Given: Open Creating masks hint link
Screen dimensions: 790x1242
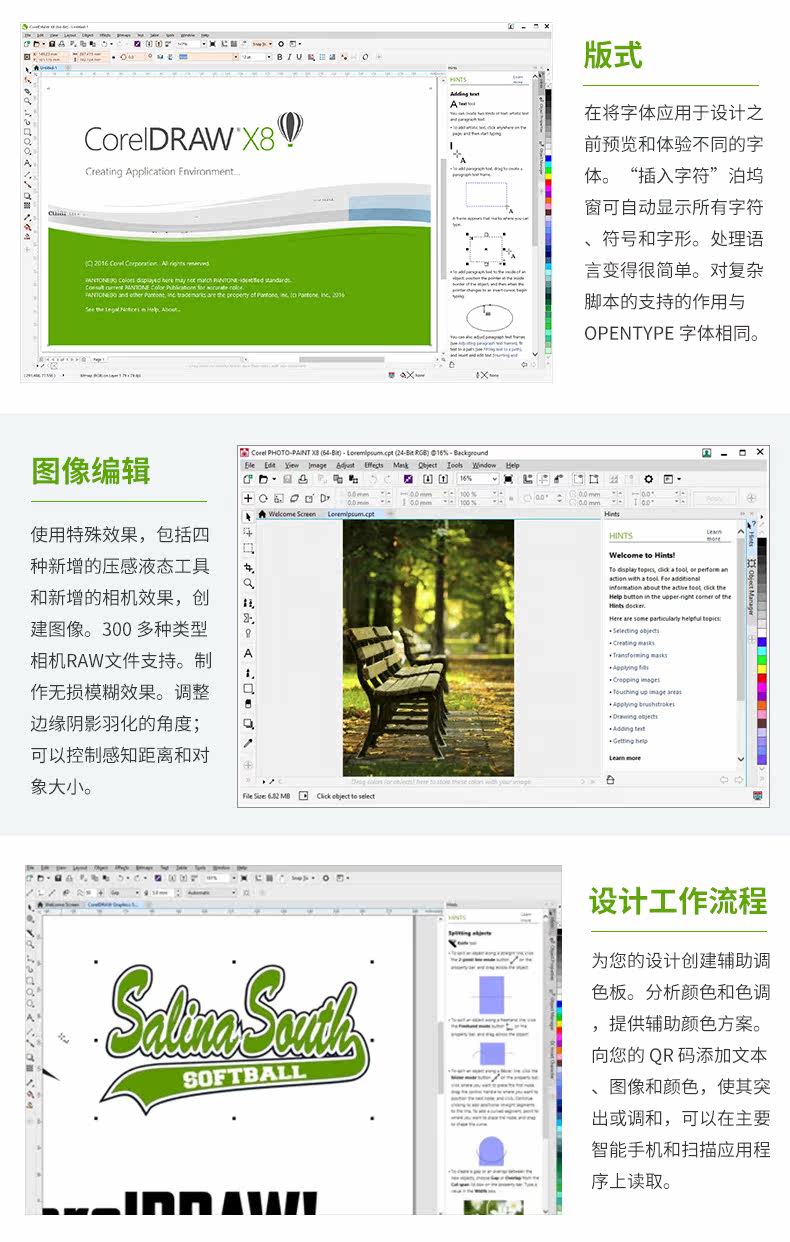Looking at the screenshot, I should pos(634,643).
